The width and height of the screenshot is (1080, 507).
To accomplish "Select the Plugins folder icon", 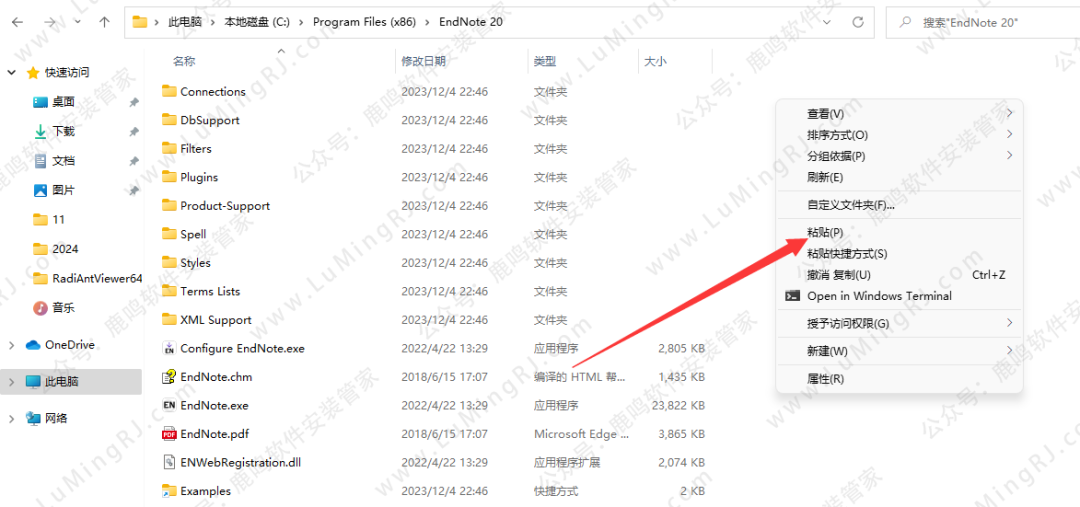I will (x=169, y=177).
